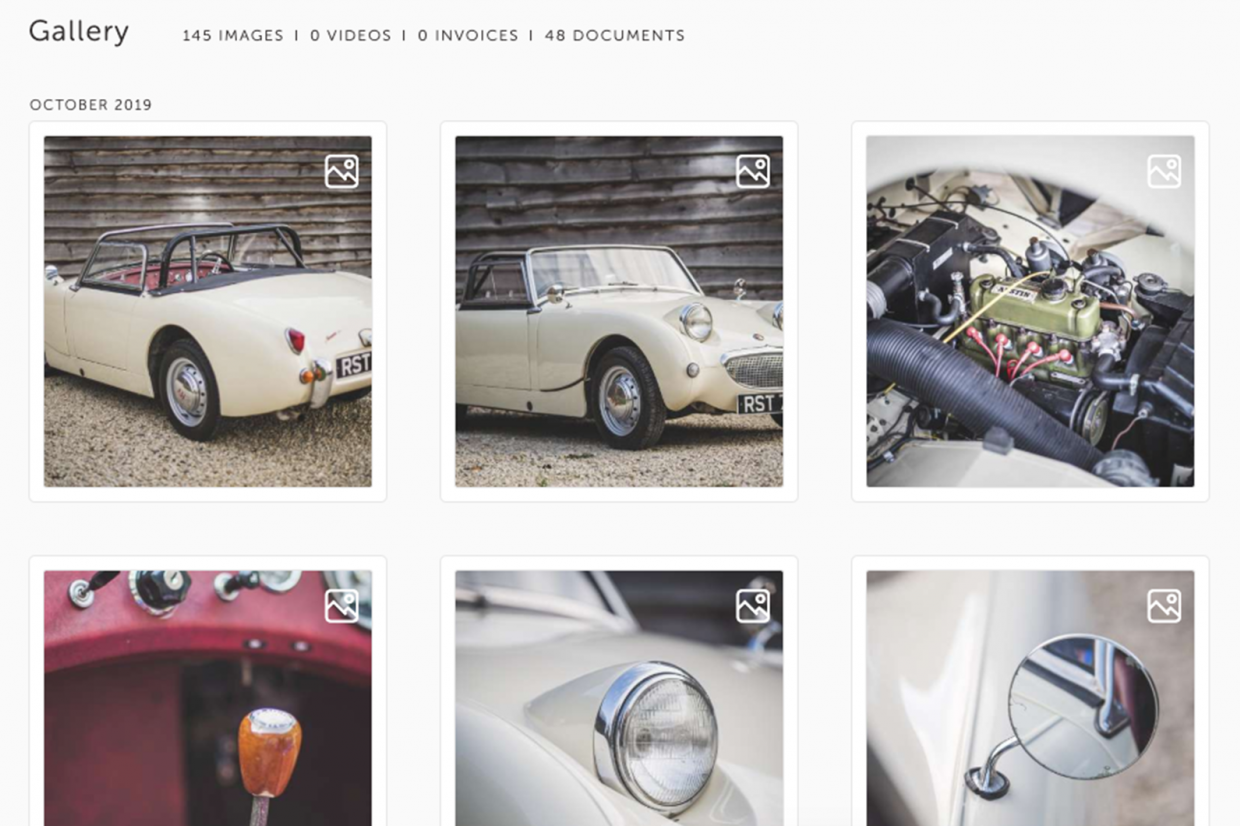Image resolution: width=1240 pixels, height=826 pixels.
Task: Open the green engine bay thumbnail
Action: click(x=1030, y=311)
